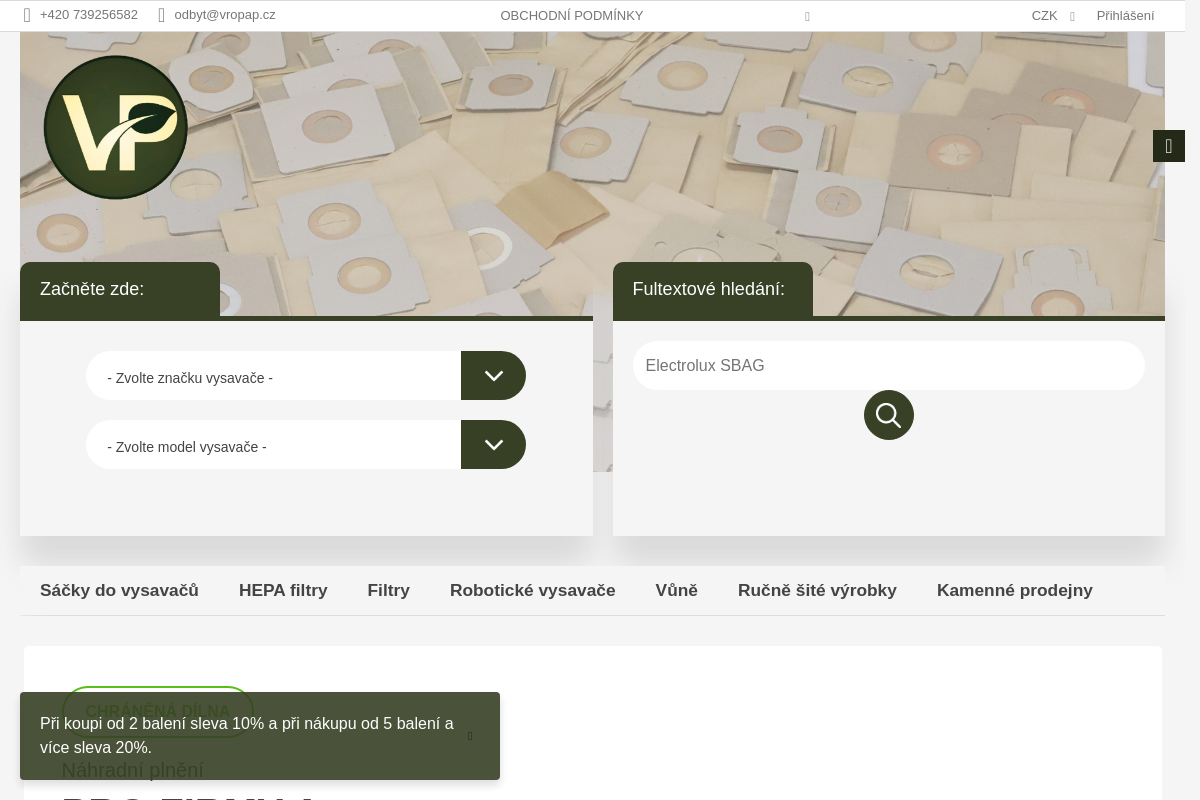Viewport: 1200px width, 800px height.
Task: Click the small icon at top bar center
Action: [x=807, y=16]
